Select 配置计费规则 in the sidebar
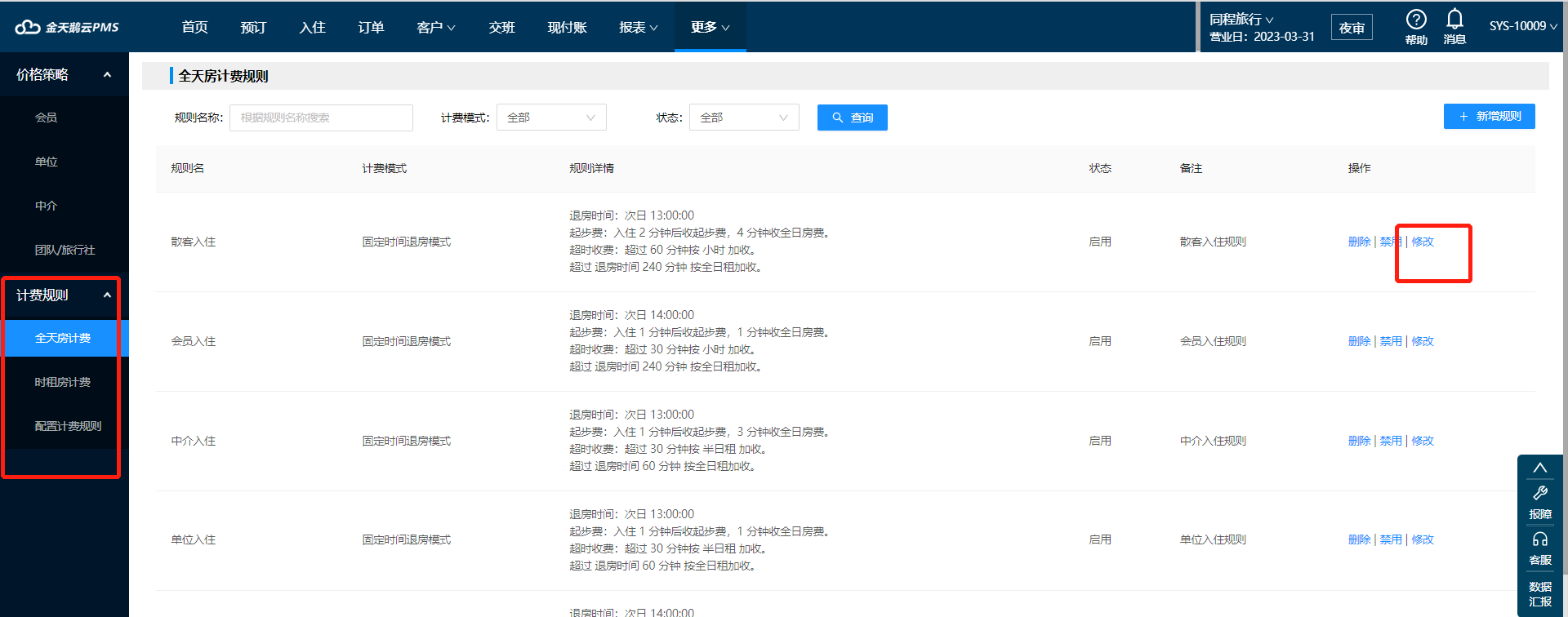The image size is (1568, 617). click(68, 426)
